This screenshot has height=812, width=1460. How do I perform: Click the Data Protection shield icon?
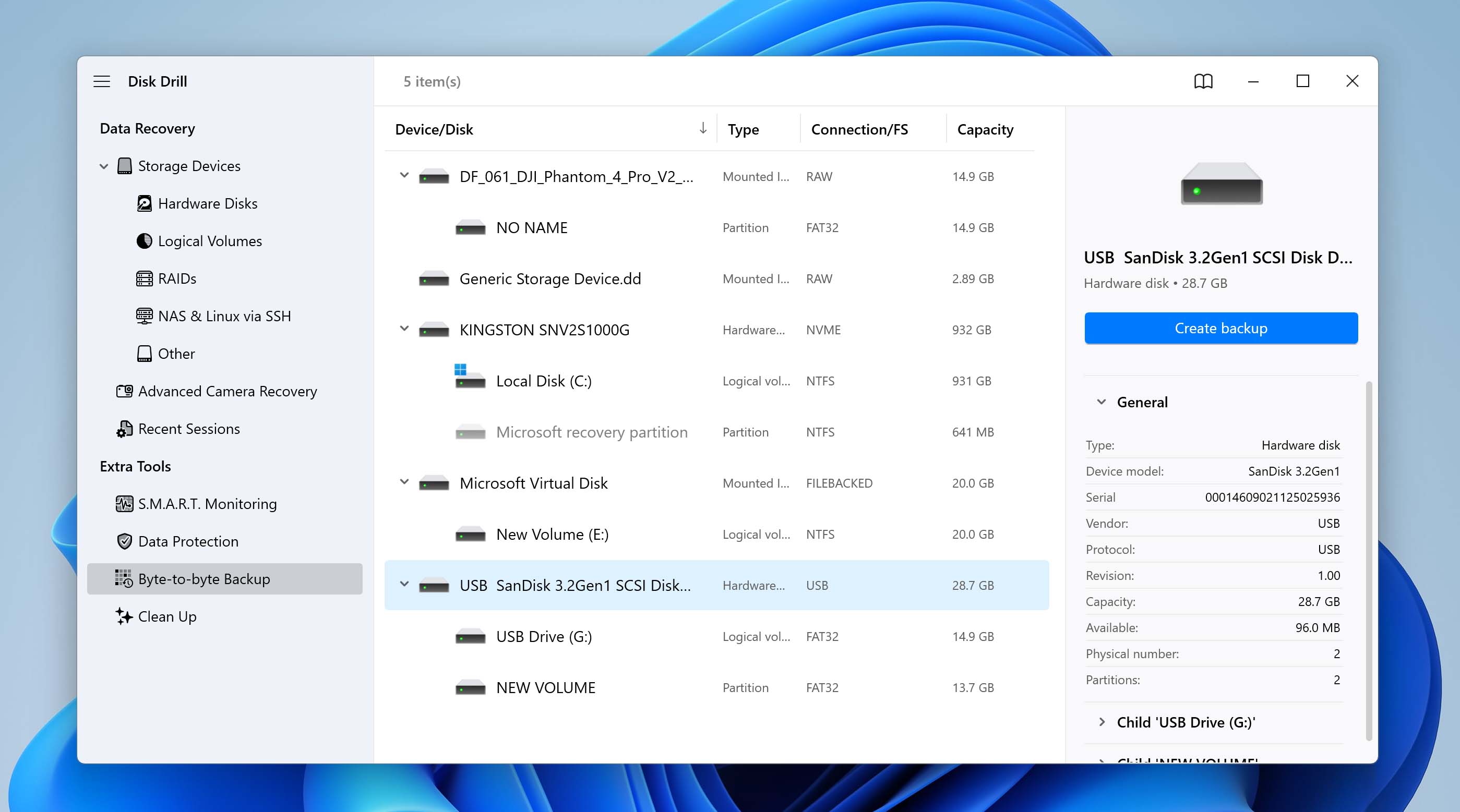click(x=124, y=541)
